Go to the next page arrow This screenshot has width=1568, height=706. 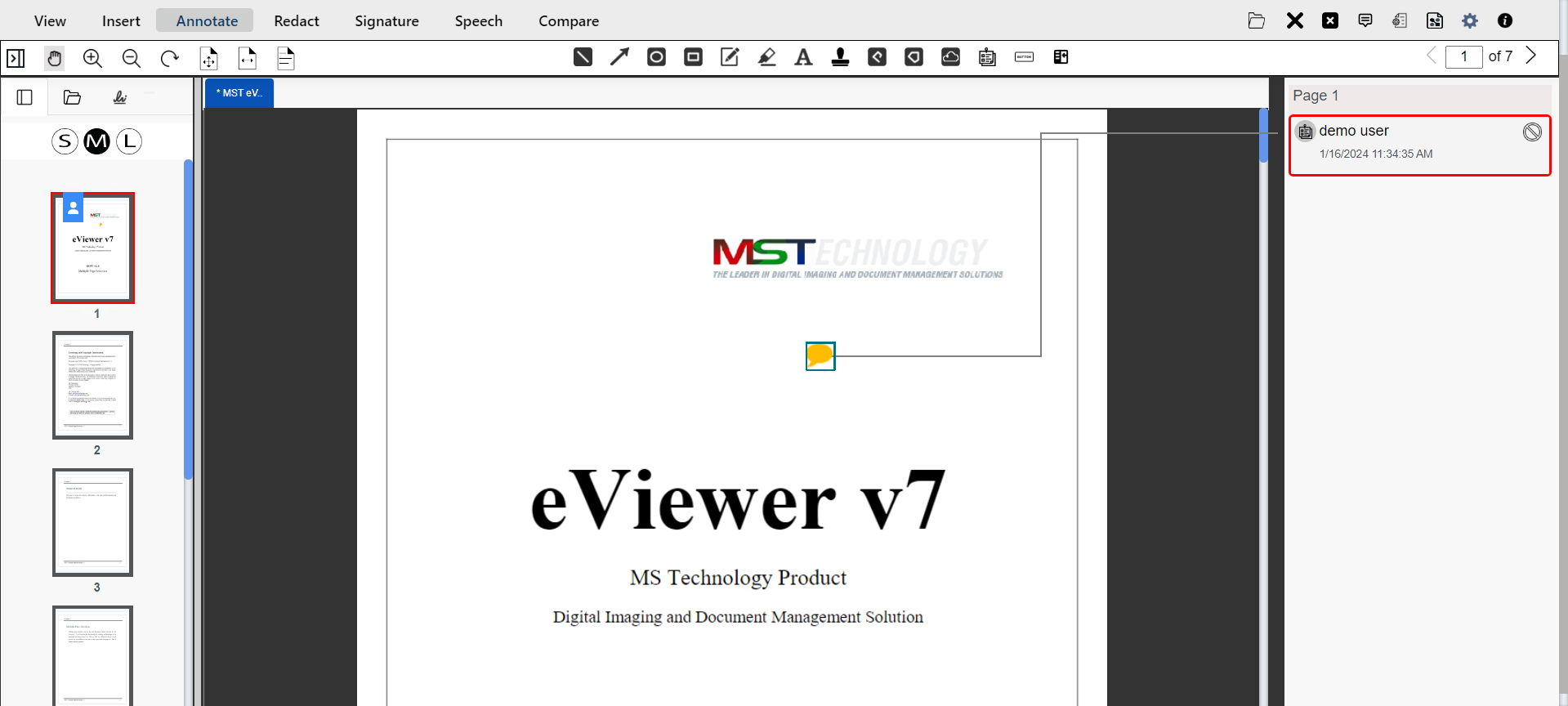click(1531, 56)
